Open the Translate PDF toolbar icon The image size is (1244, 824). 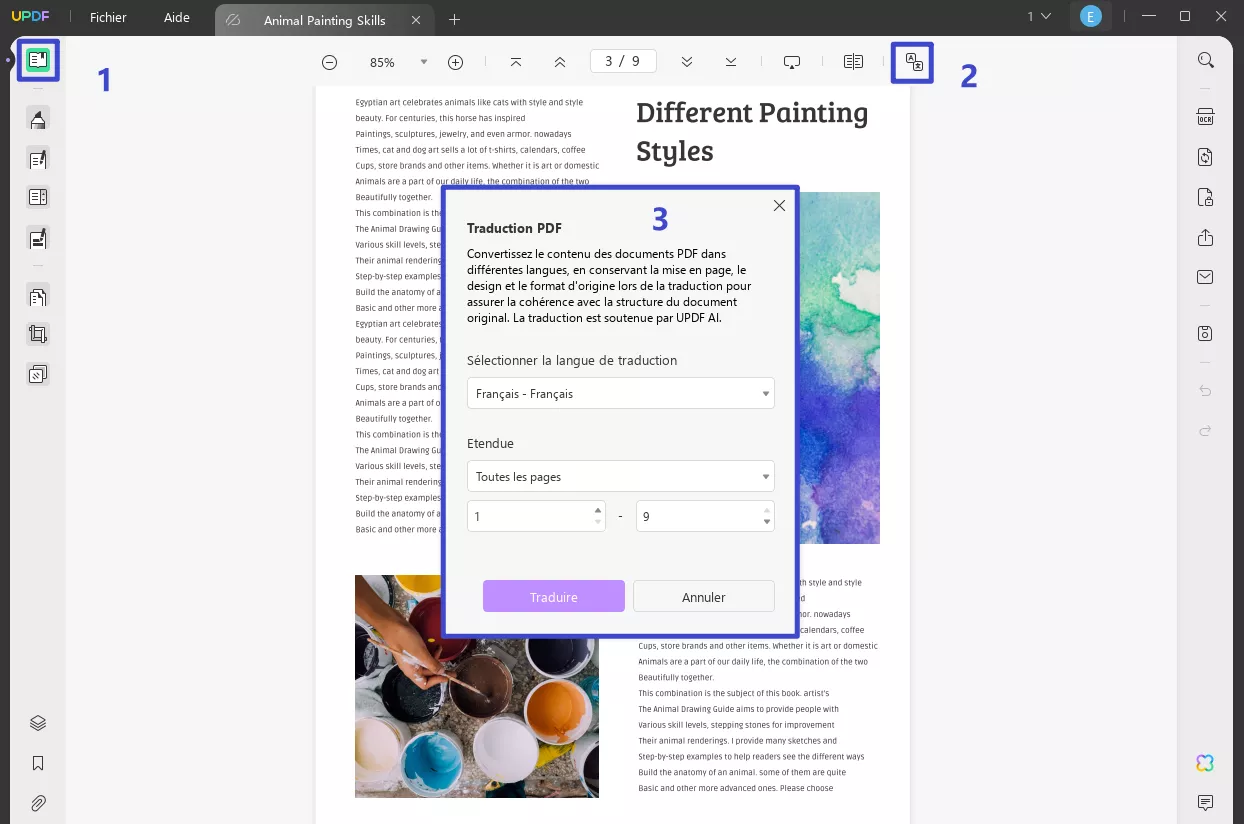pos(913,61)
